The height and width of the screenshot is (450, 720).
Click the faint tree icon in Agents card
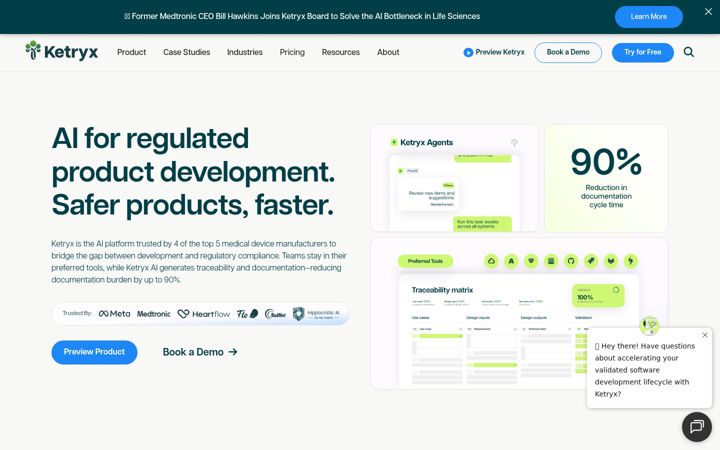pos(514,143)
